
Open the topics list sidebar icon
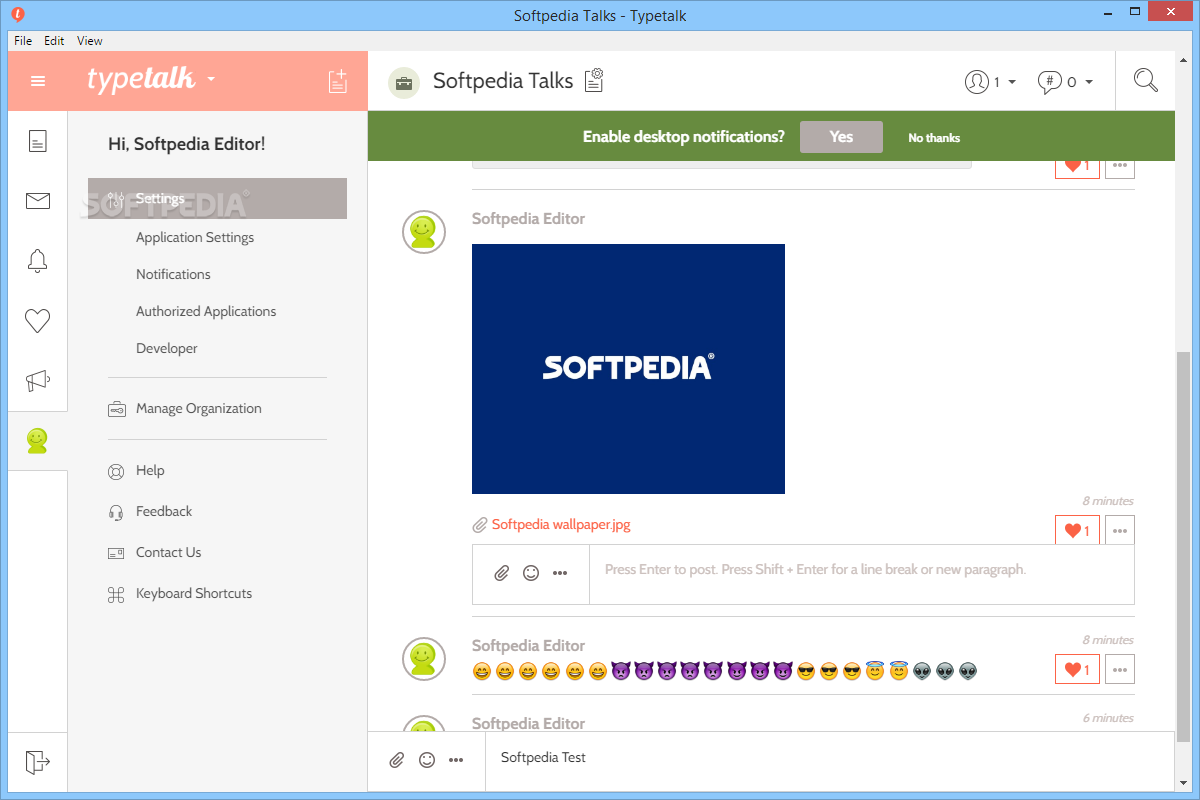(38, 141)
